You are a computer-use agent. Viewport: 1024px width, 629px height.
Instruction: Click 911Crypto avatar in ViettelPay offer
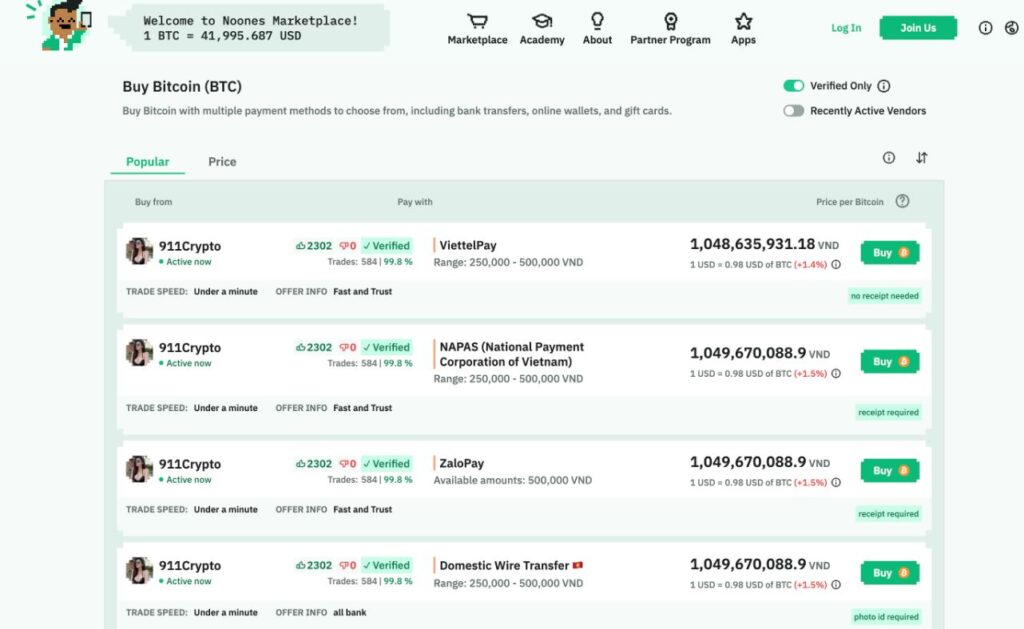coord(139,251)
